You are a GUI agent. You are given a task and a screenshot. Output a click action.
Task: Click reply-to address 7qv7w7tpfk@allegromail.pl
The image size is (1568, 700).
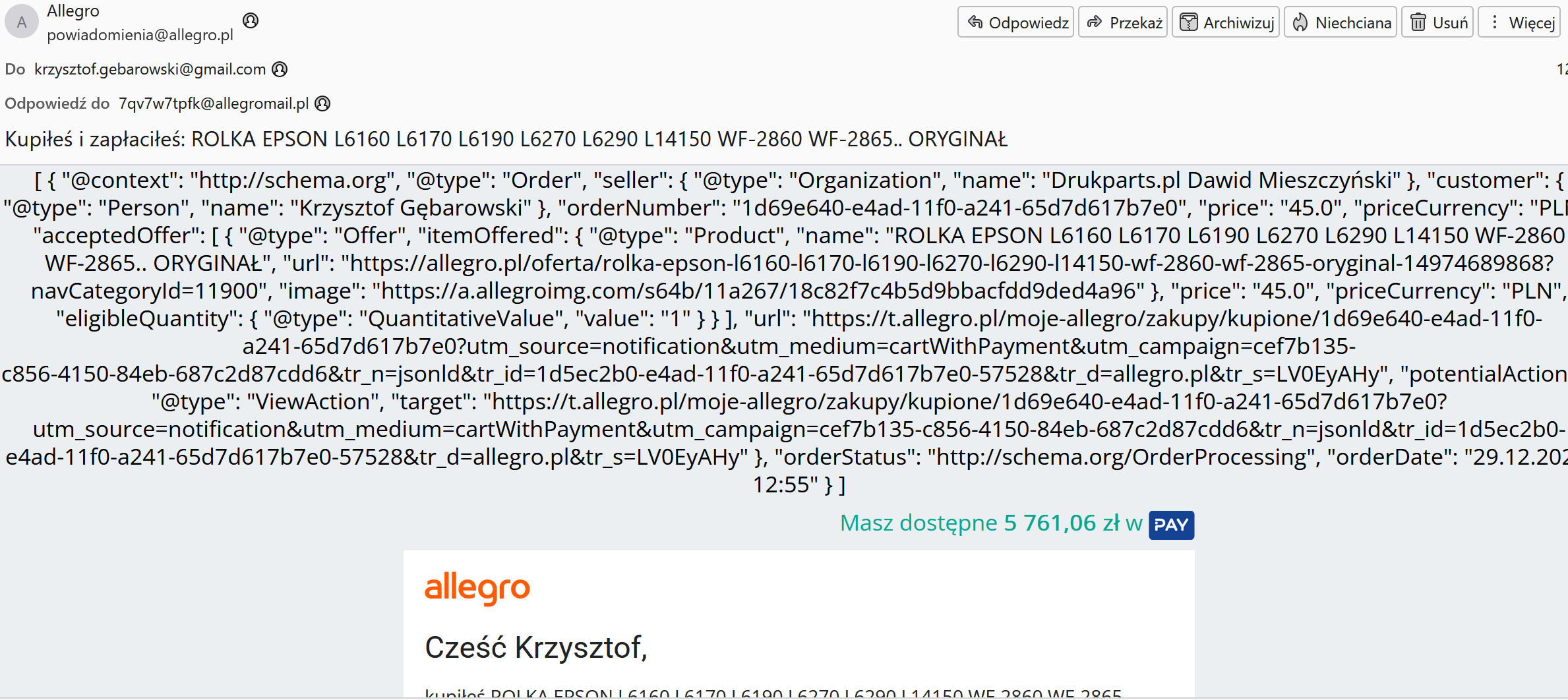(x=214, y=103)
